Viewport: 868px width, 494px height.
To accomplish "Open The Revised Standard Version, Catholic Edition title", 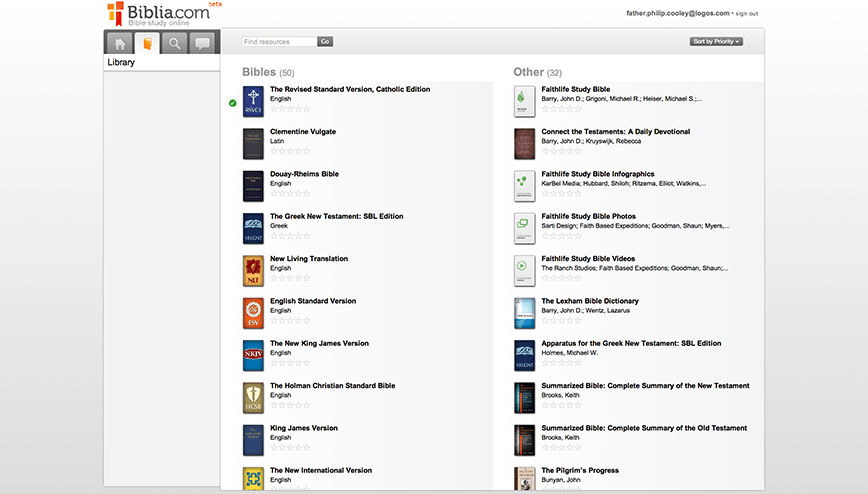I will click(x=350, y=89).
